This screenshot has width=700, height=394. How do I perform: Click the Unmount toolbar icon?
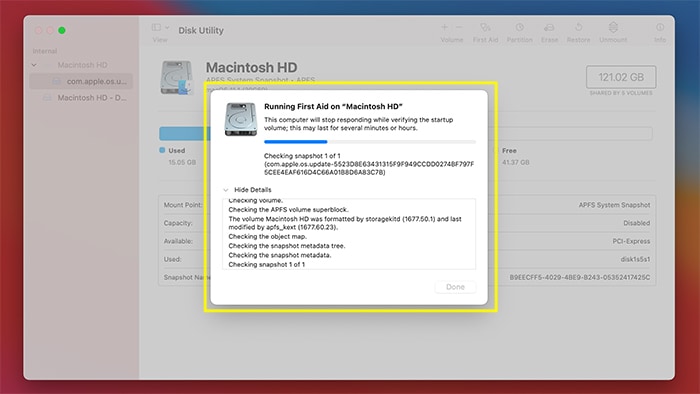click(613, 27)
